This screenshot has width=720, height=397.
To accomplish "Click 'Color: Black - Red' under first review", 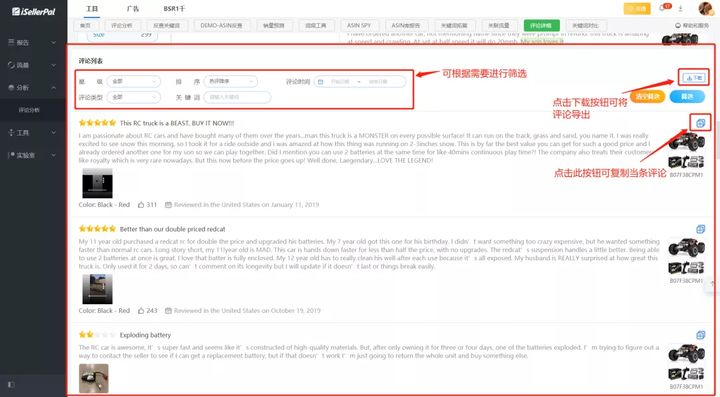I will pyautogui.click(x=104, y=205).
